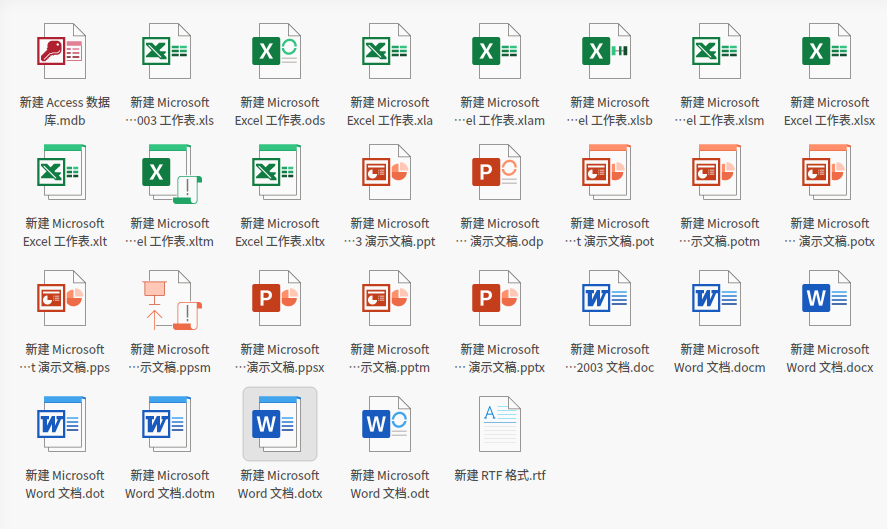The image size is (887, 529).
Task: Click the name "Word 文档.dotx"
Action: 280,494
